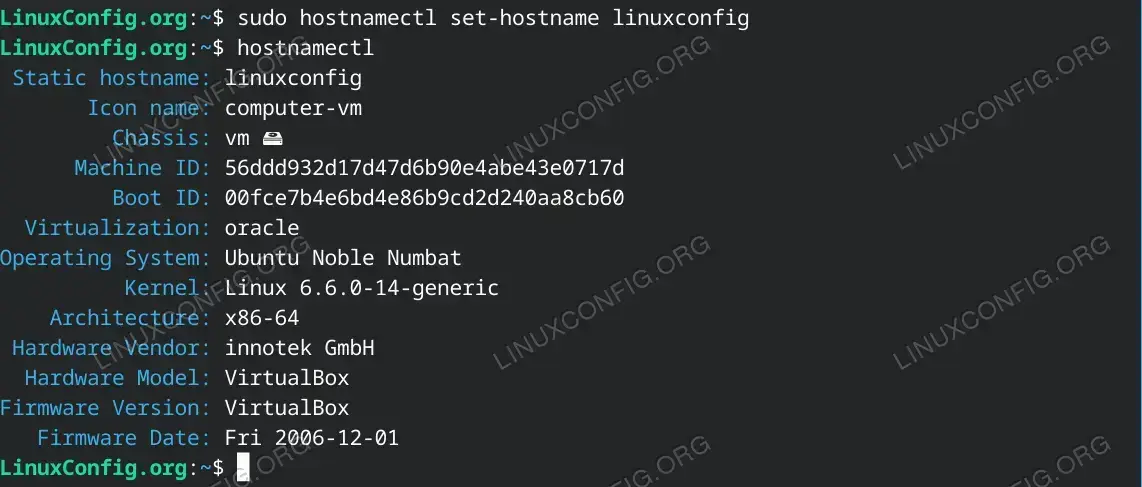Viewport: 1142px width, 487px height.
Task: Click the Machine ID hexadecimal string
Action: tap(424, 168)
